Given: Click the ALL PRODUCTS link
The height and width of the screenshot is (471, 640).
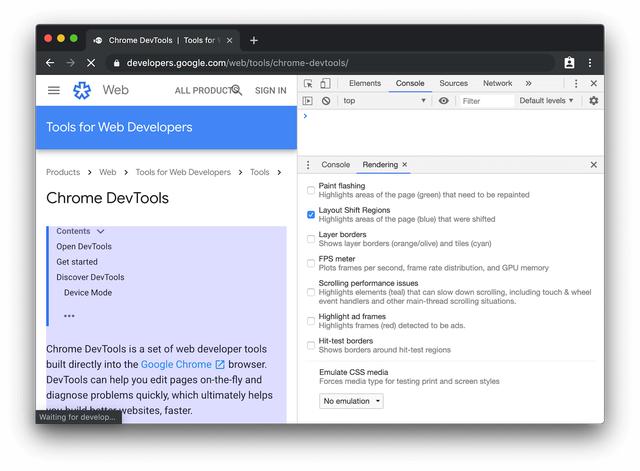Looking at the screenshot, I should point(203,91).
